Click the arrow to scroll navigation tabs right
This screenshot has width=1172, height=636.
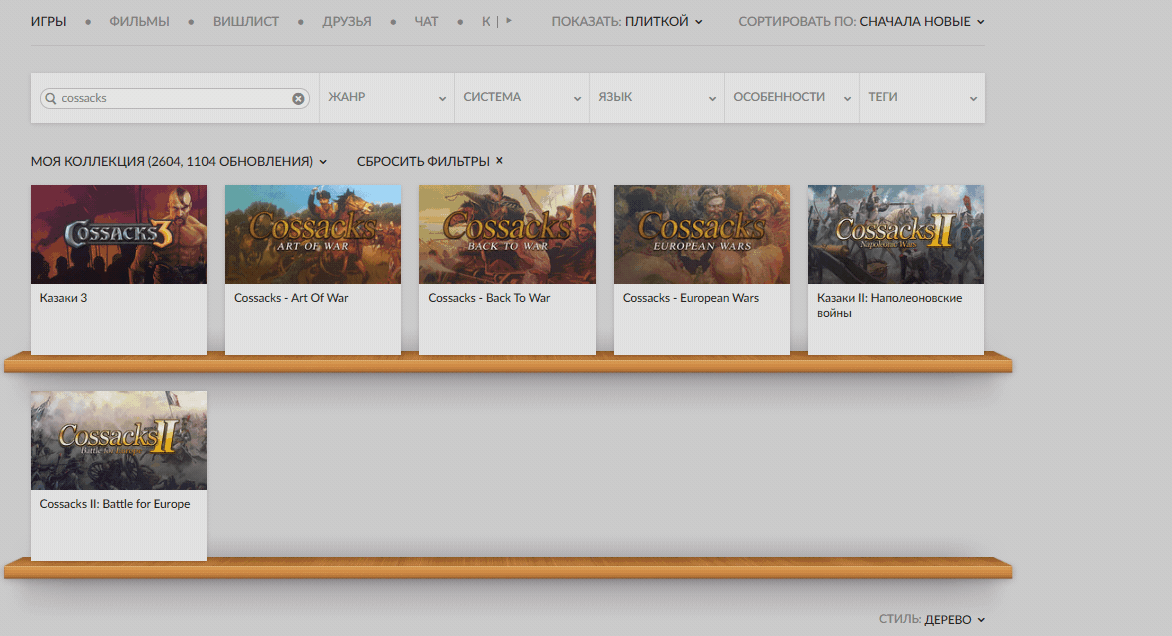(x=509, y=21)
